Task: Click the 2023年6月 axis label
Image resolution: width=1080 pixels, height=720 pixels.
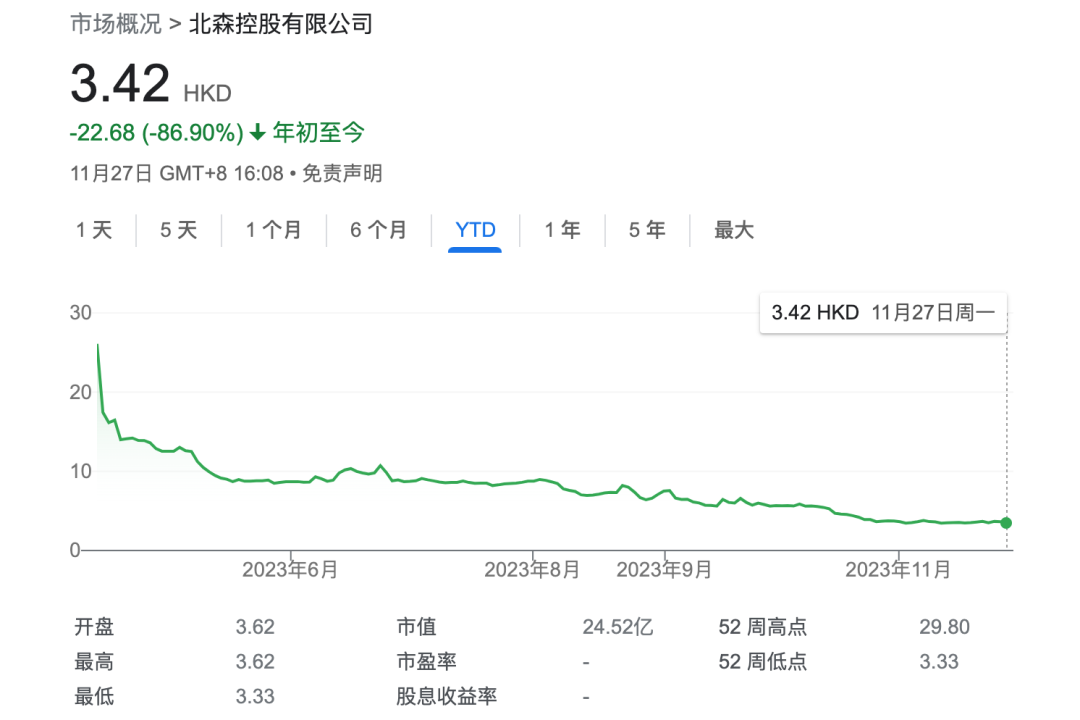Action: click(x=290, y=570)
